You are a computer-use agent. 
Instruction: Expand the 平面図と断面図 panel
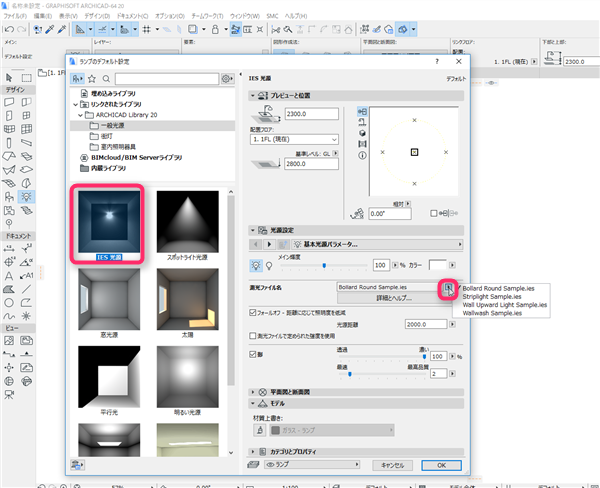pyautogui.click(x=253, y=392)
